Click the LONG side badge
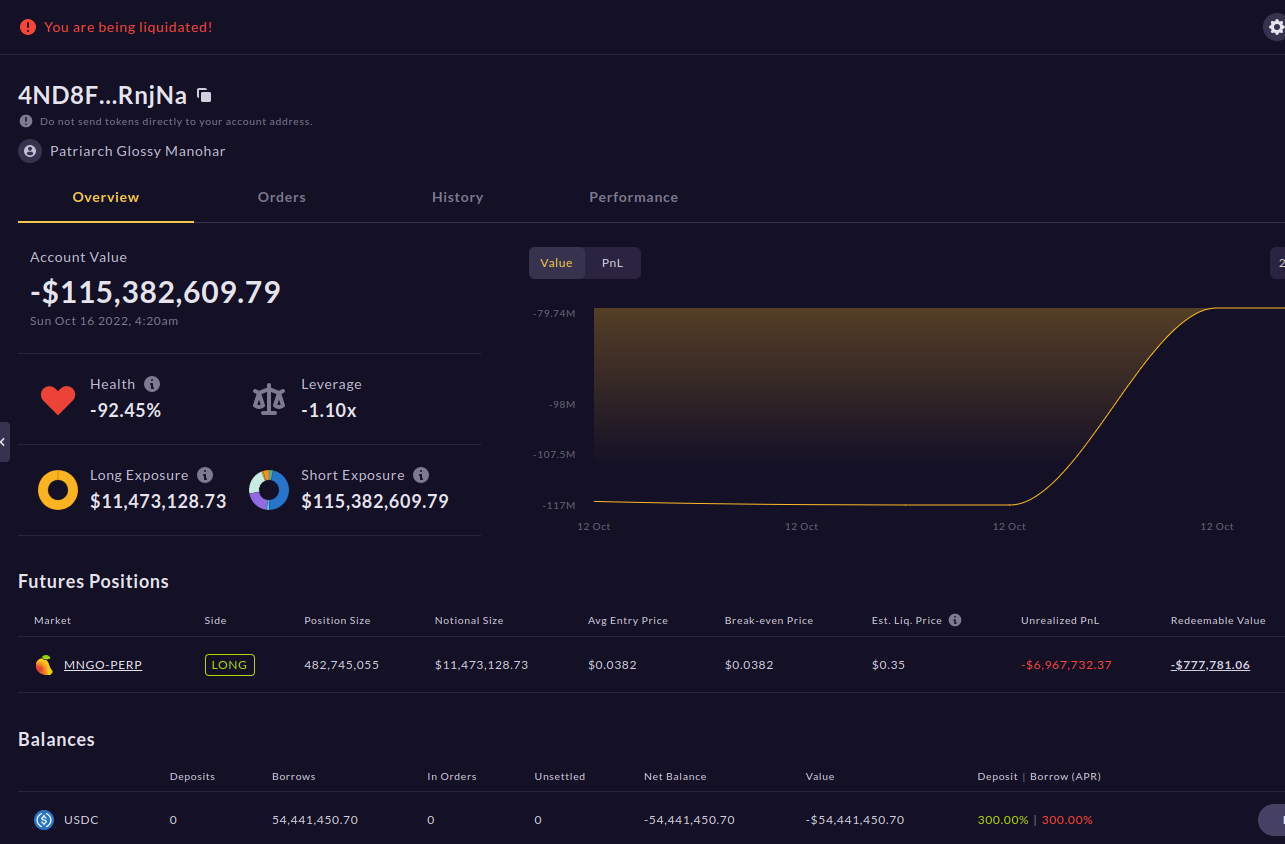Image resolution: width=1285 pixels, height=844 pixels. (x=229, y=665)
